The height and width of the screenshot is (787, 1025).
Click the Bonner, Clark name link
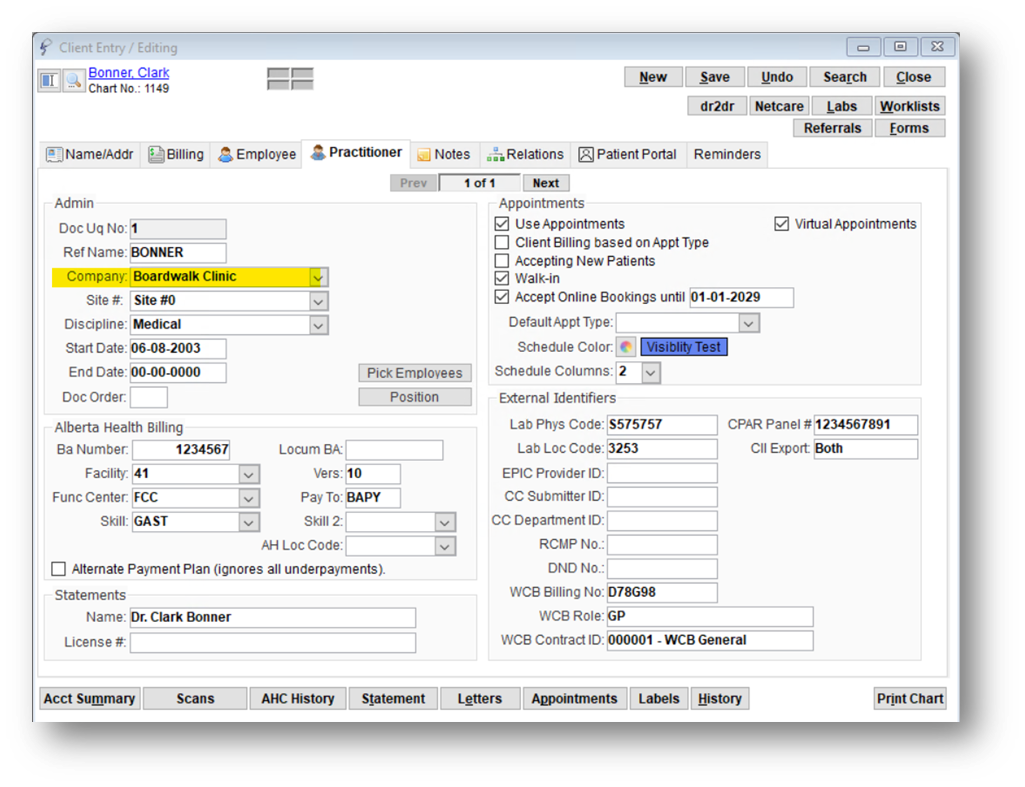point(129,73)
